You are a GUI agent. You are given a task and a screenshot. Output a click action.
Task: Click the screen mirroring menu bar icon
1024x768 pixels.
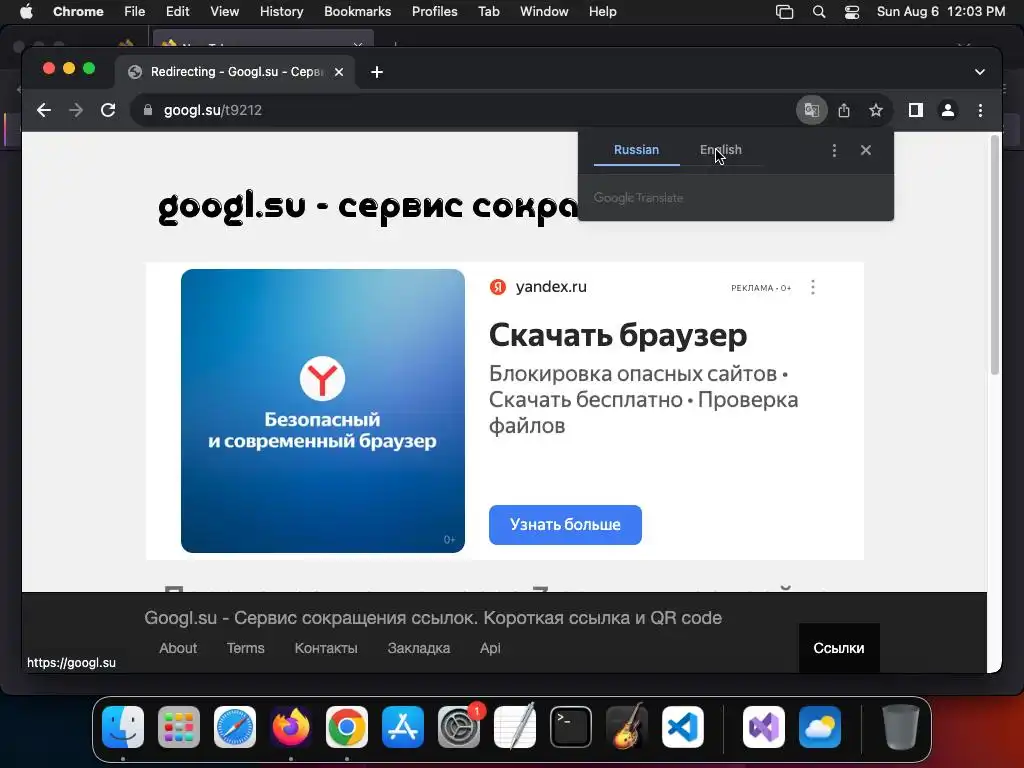(x=784, y=12)
